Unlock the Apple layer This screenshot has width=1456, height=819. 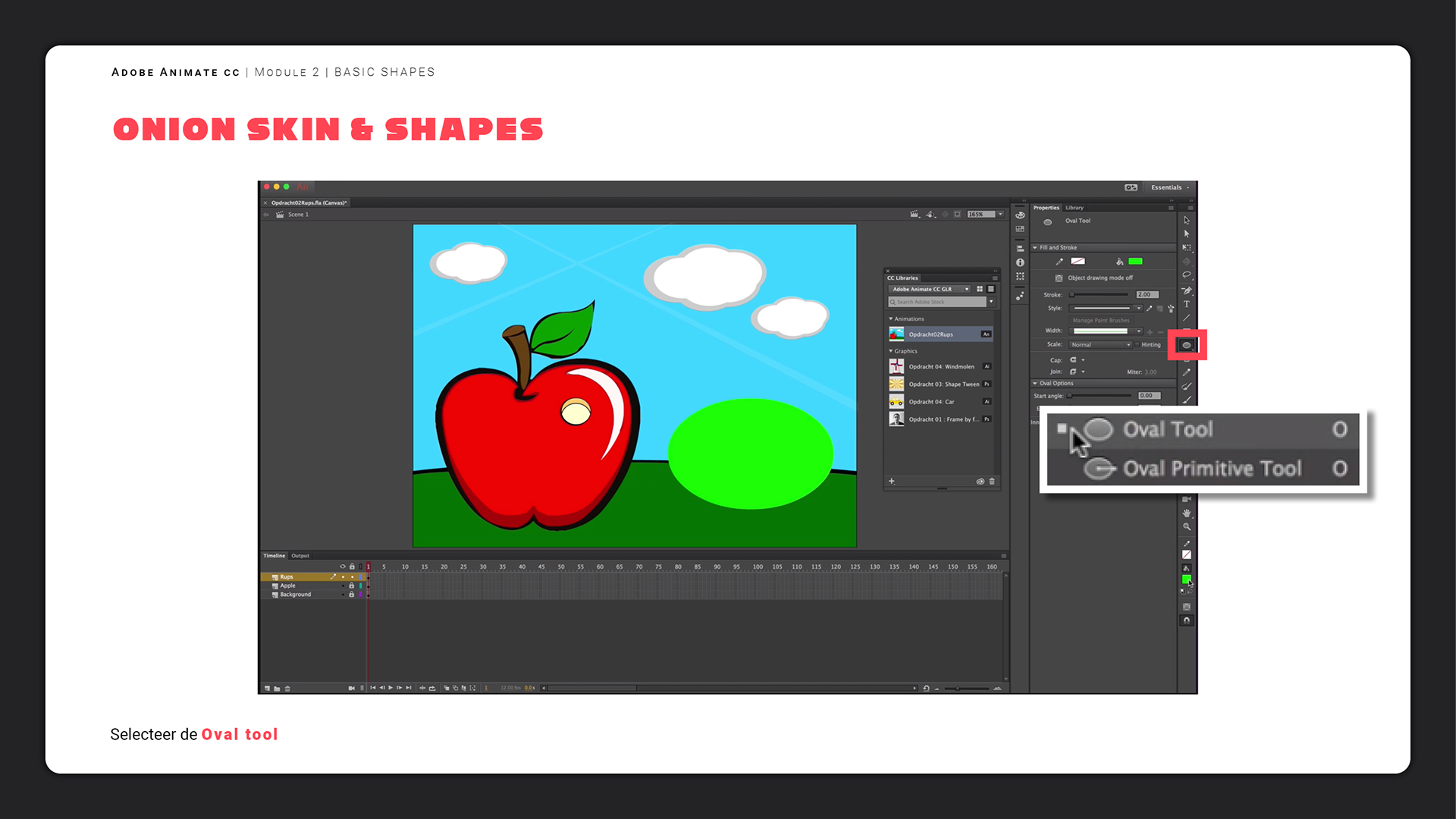[x=351, y=585]
